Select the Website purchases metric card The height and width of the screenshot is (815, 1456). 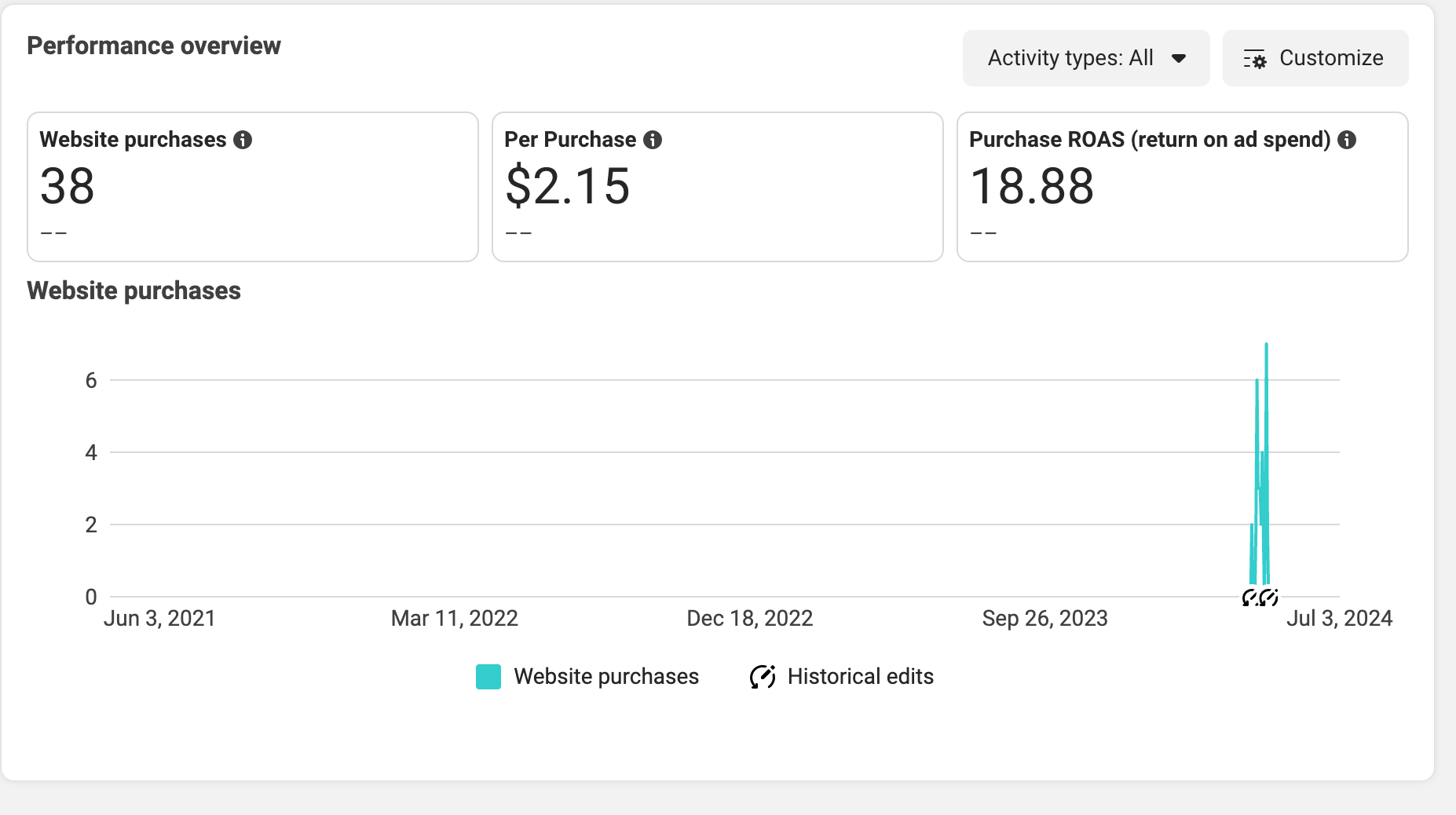253,187
